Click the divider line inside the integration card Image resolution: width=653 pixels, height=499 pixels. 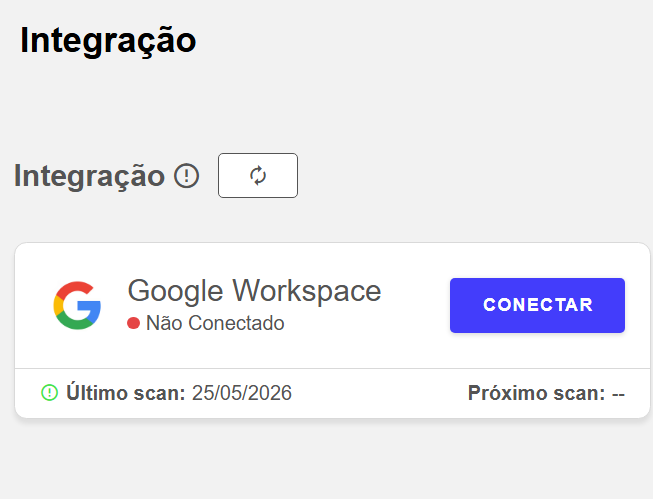point(332,368)
